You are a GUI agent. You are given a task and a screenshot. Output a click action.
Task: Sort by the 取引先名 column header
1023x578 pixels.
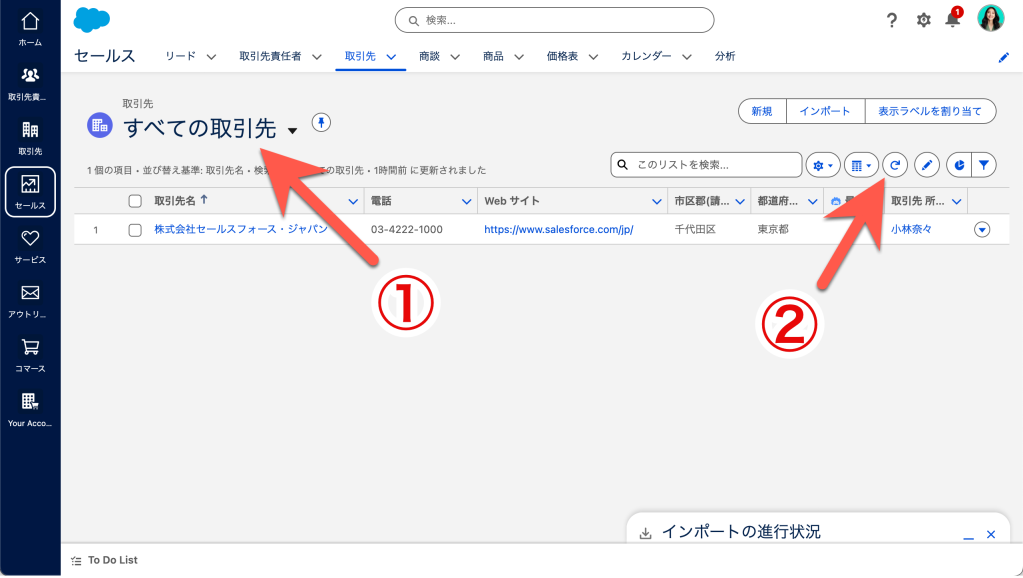[175, 201]
